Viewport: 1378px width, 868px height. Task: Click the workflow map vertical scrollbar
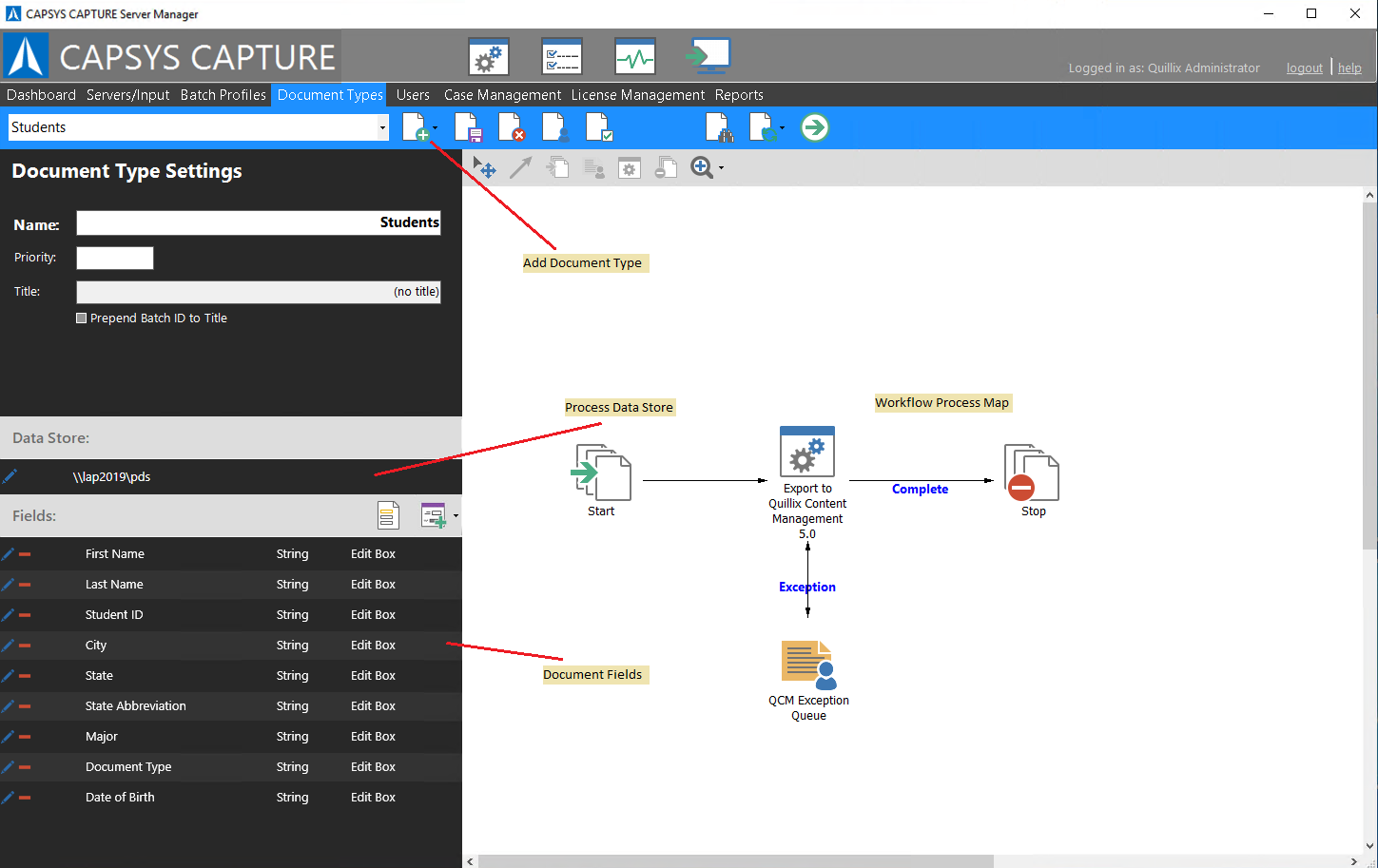point(1369,376)
